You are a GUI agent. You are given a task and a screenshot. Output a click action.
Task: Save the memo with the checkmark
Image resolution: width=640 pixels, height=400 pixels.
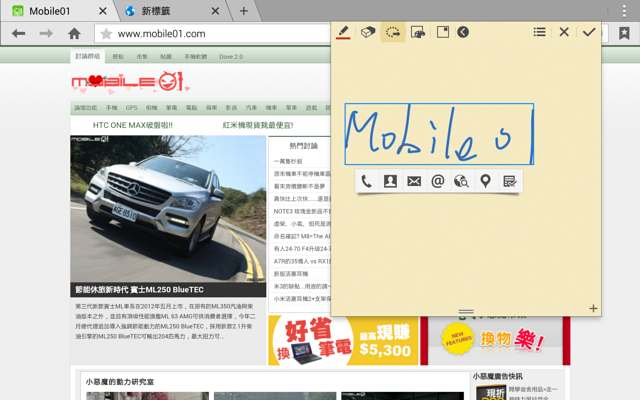tap(589, 32)
